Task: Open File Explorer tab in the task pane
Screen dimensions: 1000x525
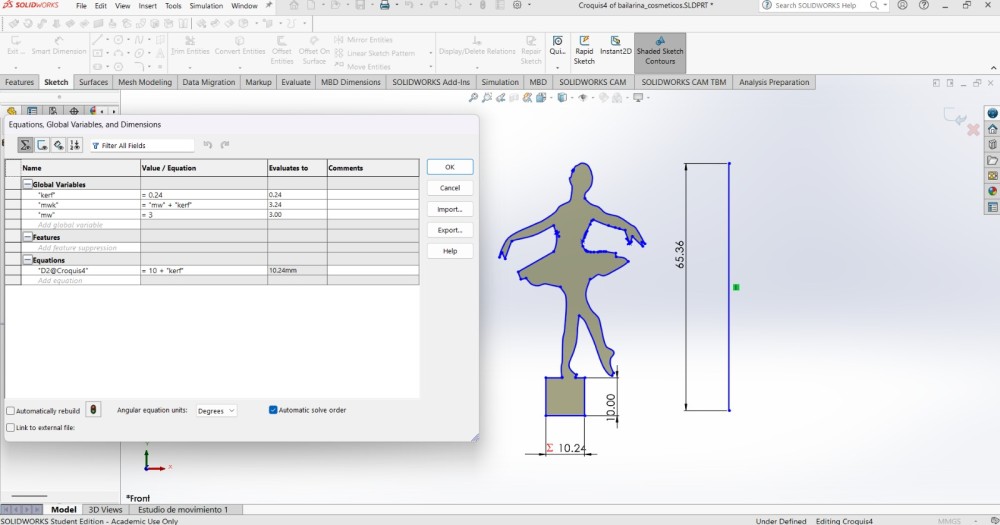Action: pyautogui.click(x=992, y=160)
